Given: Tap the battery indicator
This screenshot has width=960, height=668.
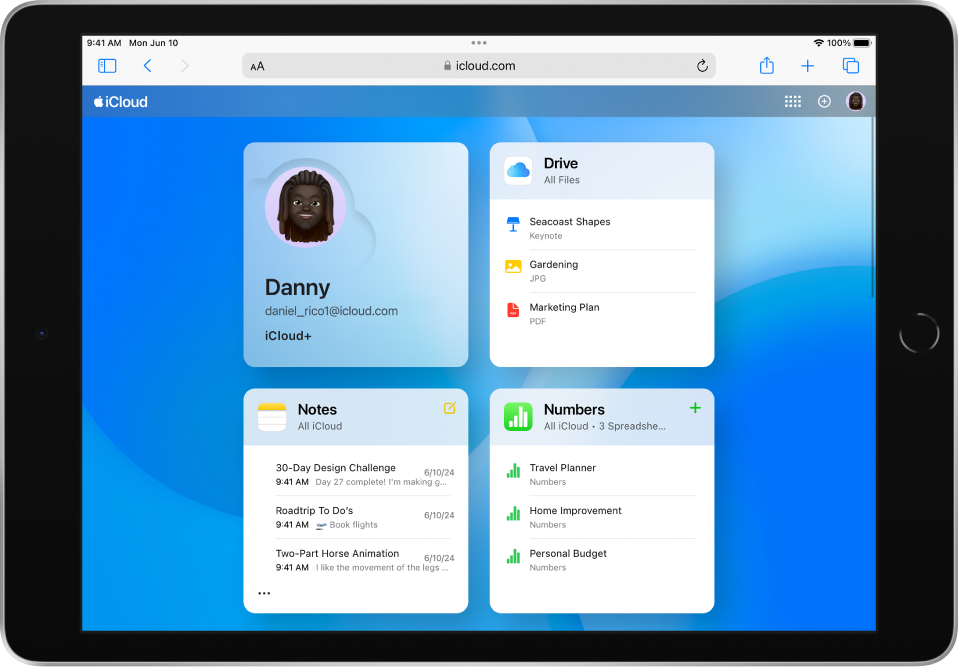Looking at the screenshot, I should [x=861, y=43].
